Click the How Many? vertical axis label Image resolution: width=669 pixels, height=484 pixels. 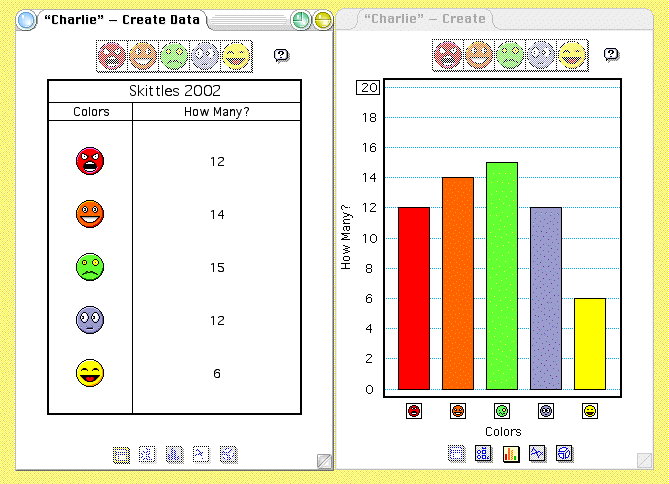pos(346,237)
